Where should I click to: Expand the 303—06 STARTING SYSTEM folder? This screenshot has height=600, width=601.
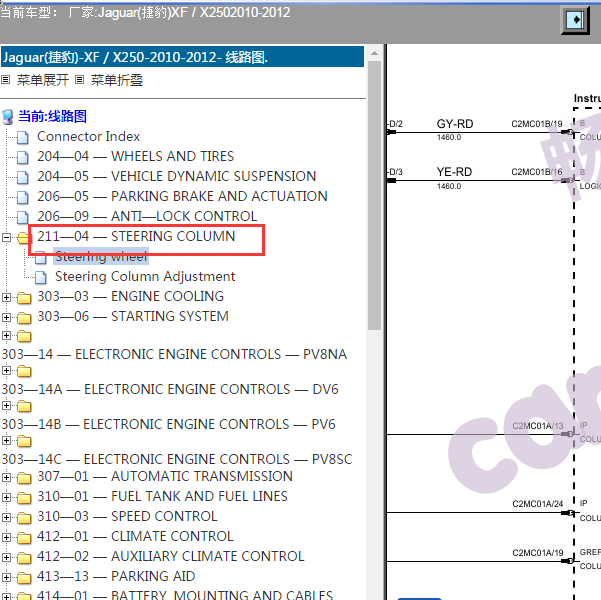click(6, 317)
